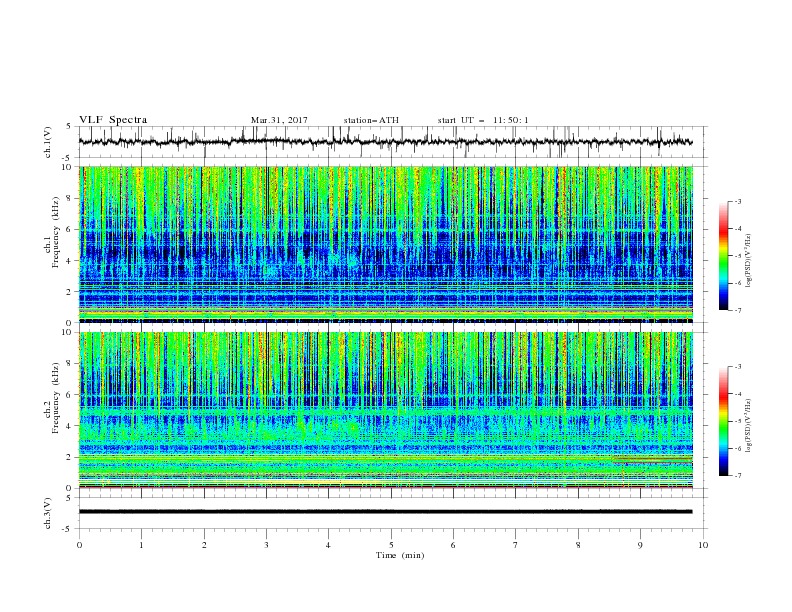The width and height of the screenshot is (792, 612).
Task: Click the "9" tick on the time axis
Action: tap(640, 545)
